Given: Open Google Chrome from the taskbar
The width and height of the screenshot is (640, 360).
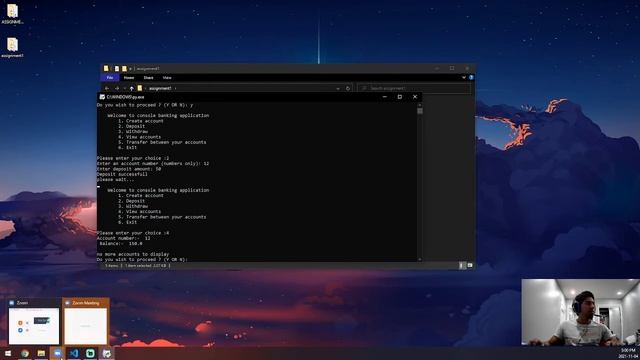Looking at the screenshot, I should pos(25,353).
